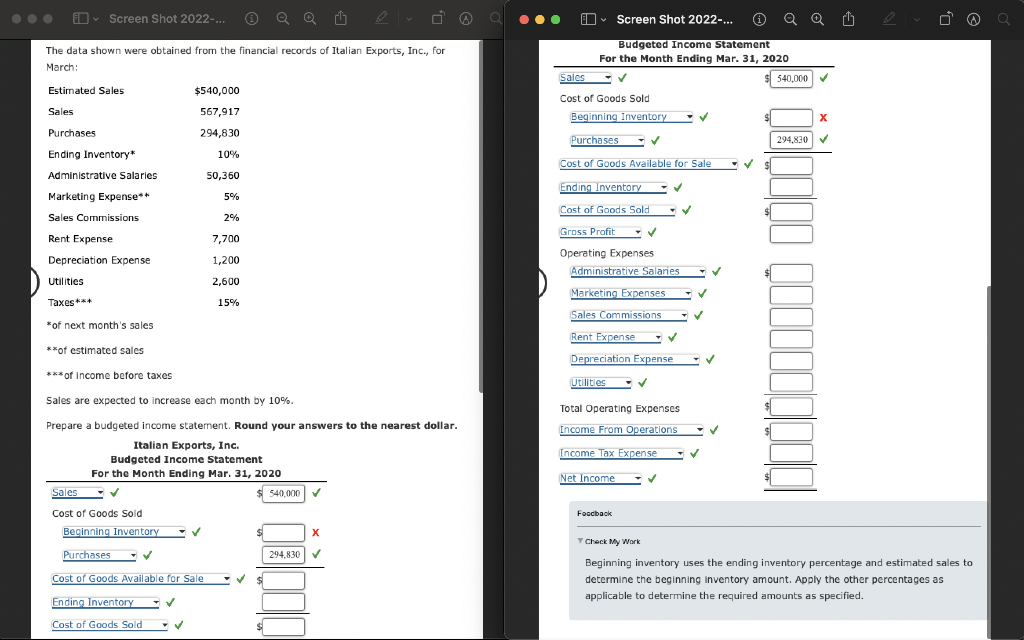Open highlight options chevron in left window

point(409,19)
